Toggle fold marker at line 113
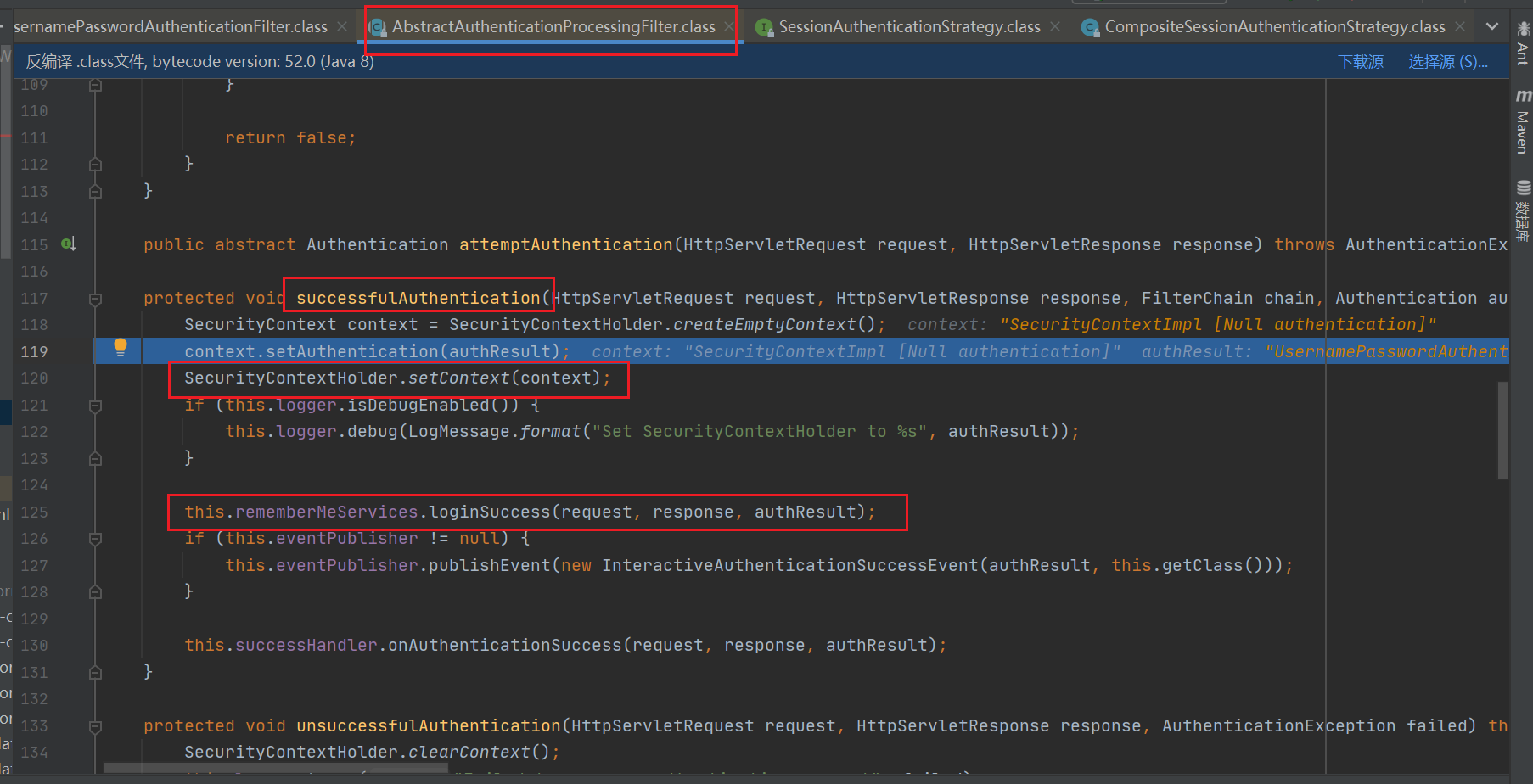 pos(95,192)
